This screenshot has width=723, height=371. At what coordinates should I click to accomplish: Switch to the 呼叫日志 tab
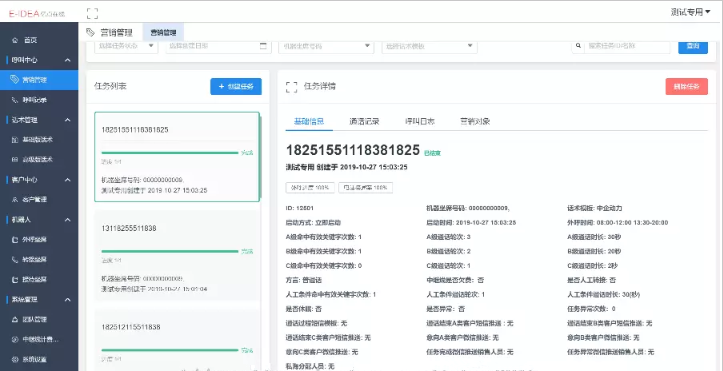420,122
